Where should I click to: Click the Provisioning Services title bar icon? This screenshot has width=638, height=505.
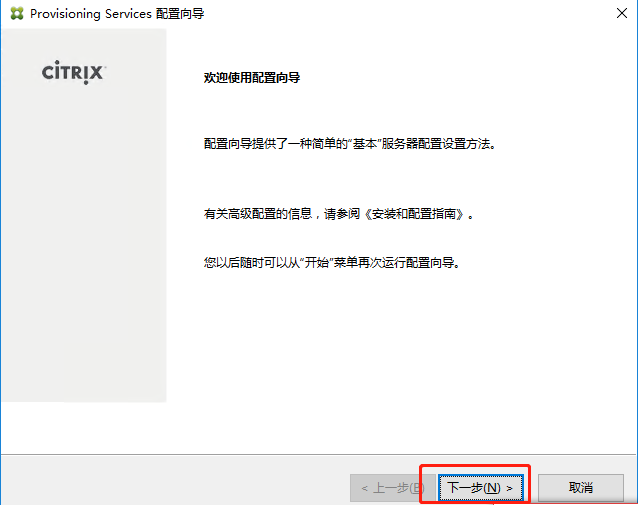pos(15,14)
